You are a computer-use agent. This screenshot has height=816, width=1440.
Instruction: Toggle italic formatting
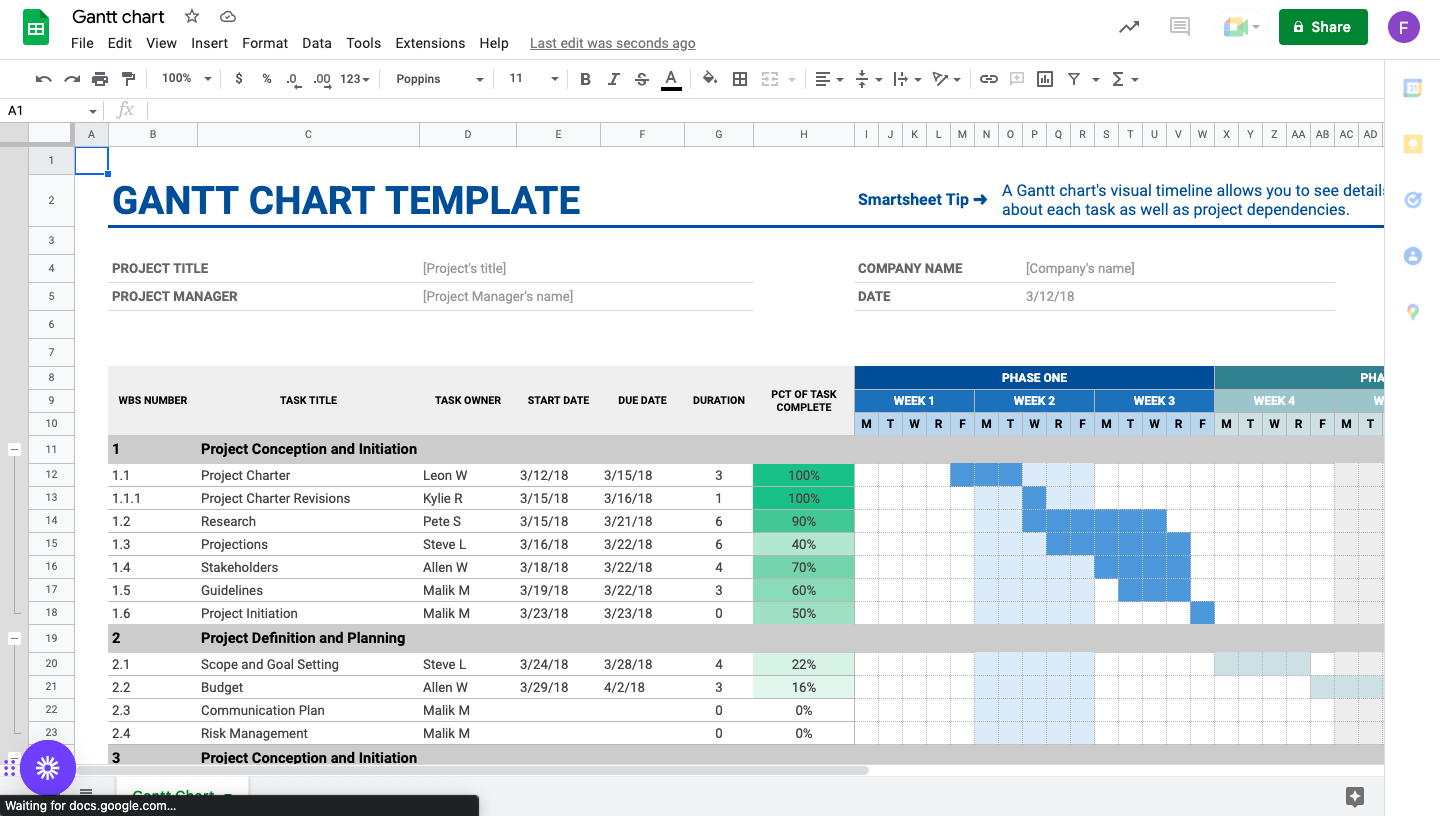[x=614, y=79]
